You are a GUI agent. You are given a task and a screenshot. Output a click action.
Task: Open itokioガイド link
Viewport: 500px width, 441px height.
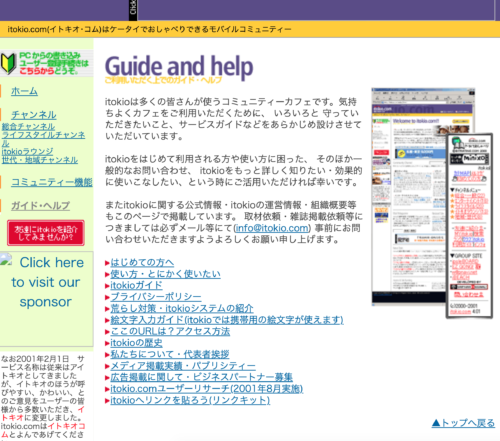pyautogui.click(x=136, y=285)
